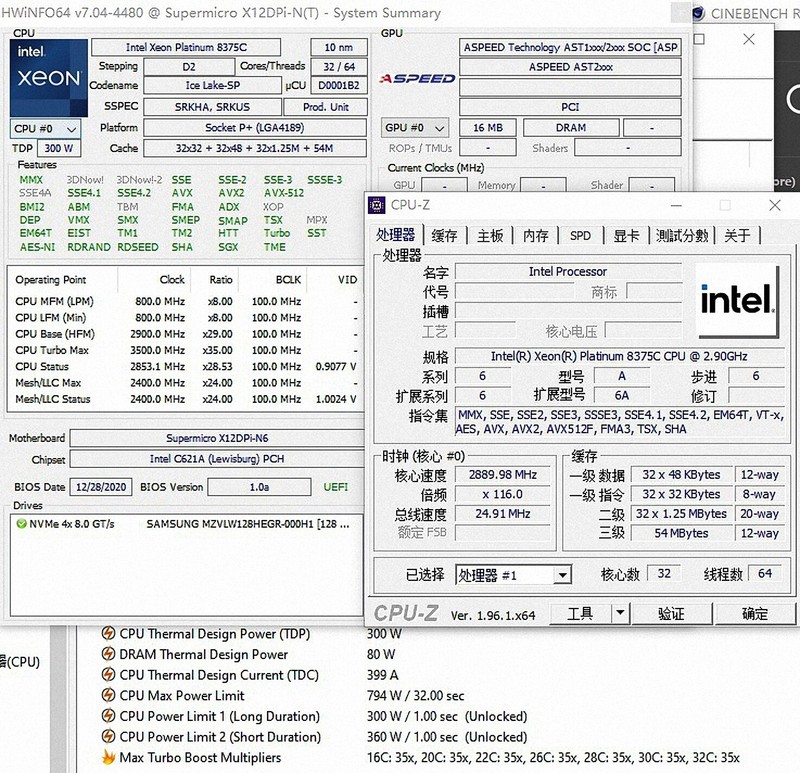Click the 工具 button in CPU-Z
800x773 pixels.
coord(581,613)
